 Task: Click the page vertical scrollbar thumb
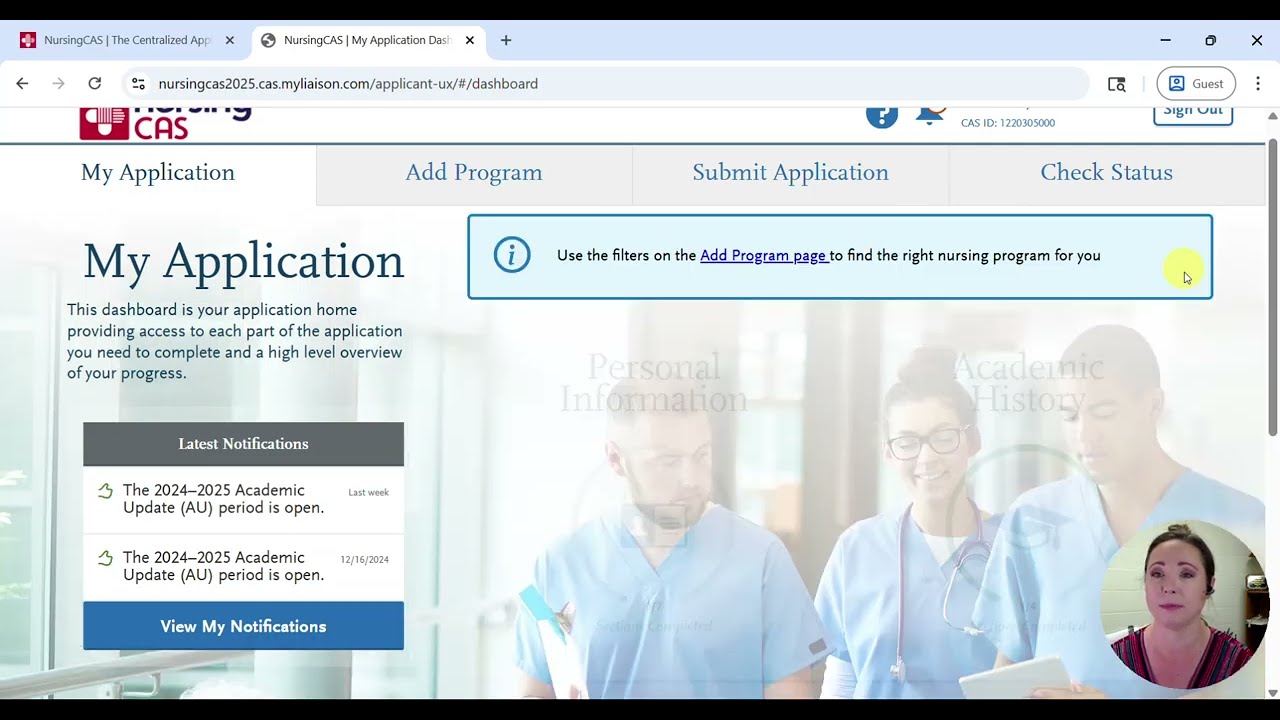tap(1272, 286)
